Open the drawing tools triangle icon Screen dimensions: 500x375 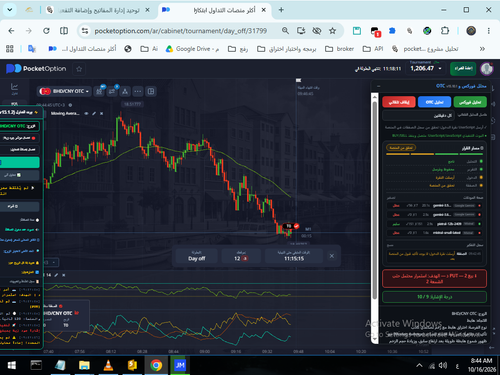[125, 91]
